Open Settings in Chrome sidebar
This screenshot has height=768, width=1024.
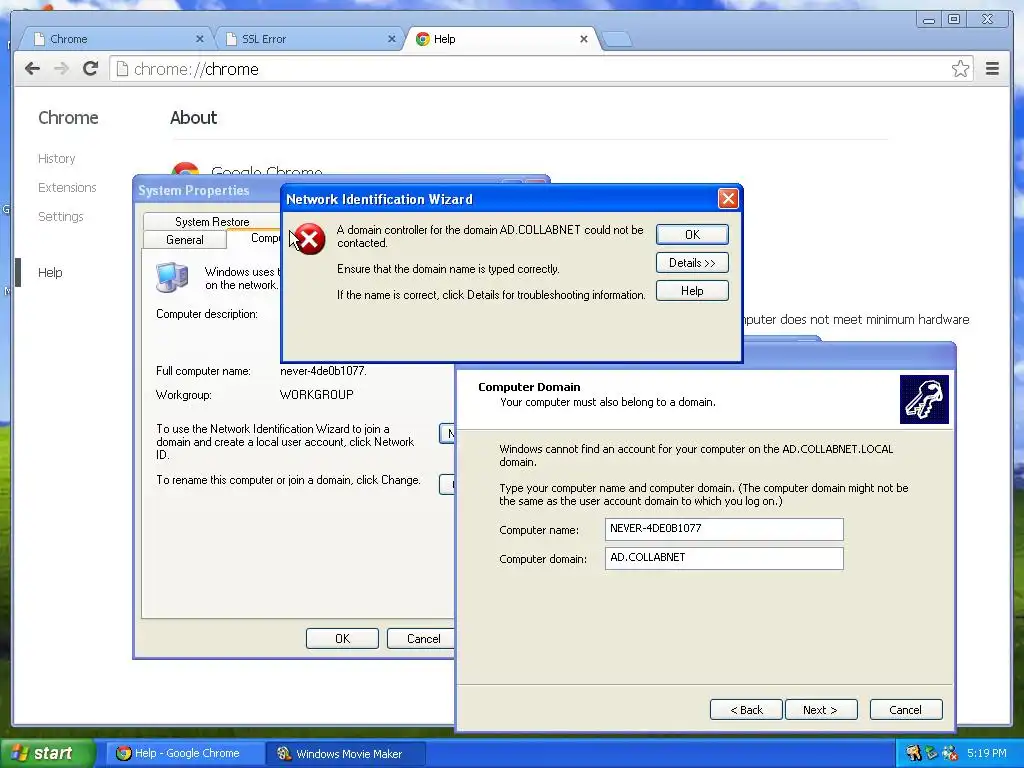point(61,216)
